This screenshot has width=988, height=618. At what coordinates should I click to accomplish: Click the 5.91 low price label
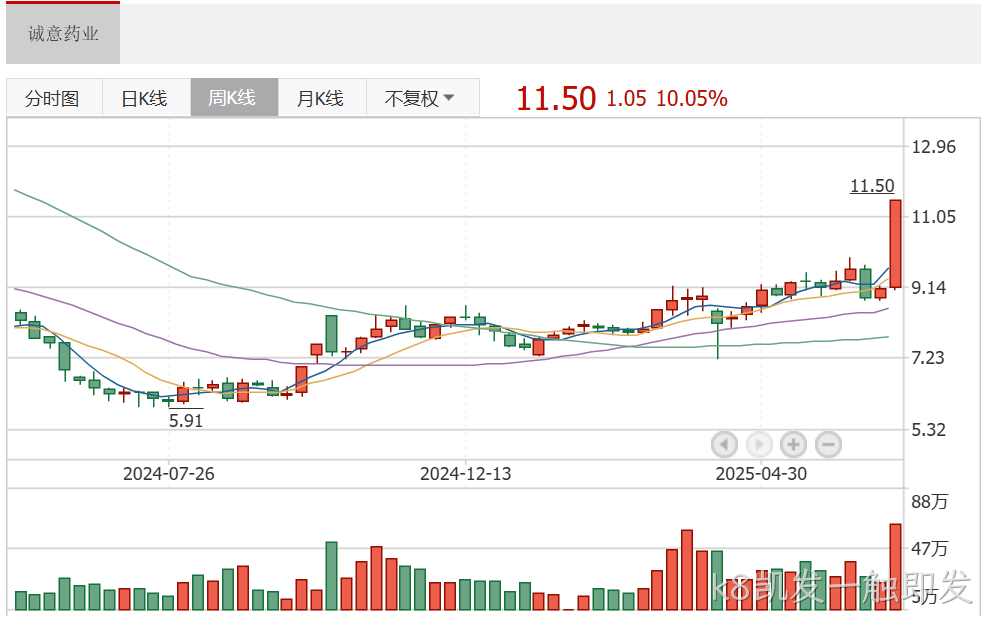186,420
